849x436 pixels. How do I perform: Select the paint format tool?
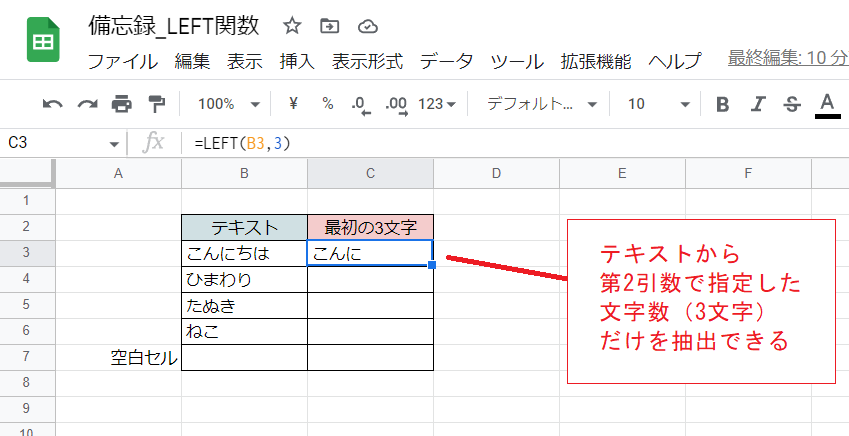[156, 103]
